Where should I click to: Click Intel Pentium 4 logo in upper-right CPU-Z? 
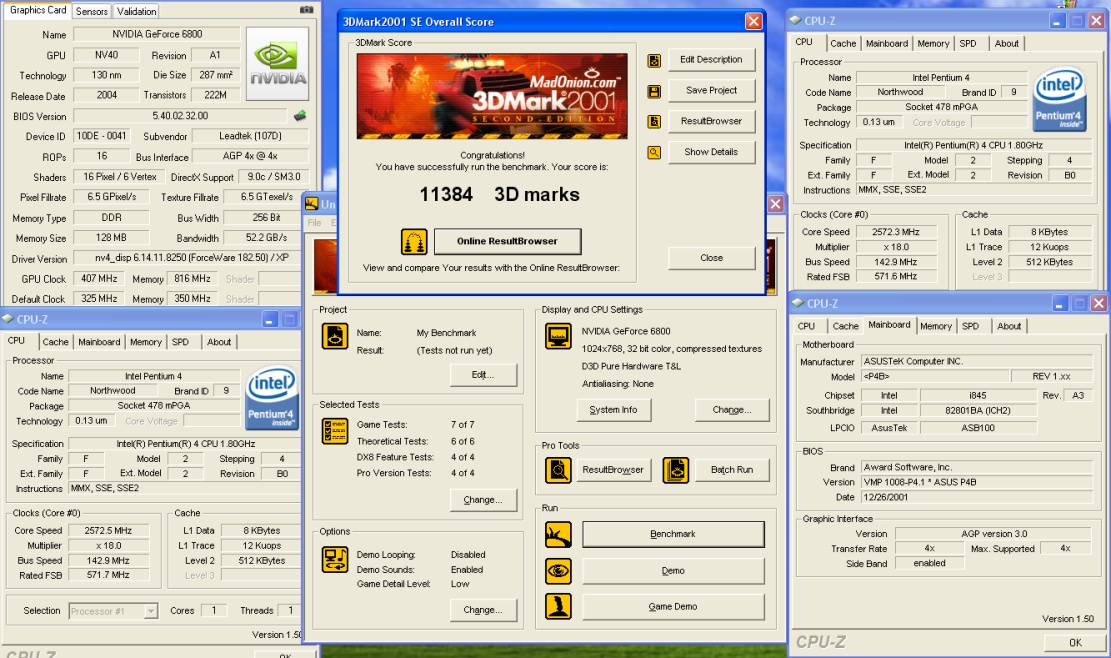[1059, 99]
